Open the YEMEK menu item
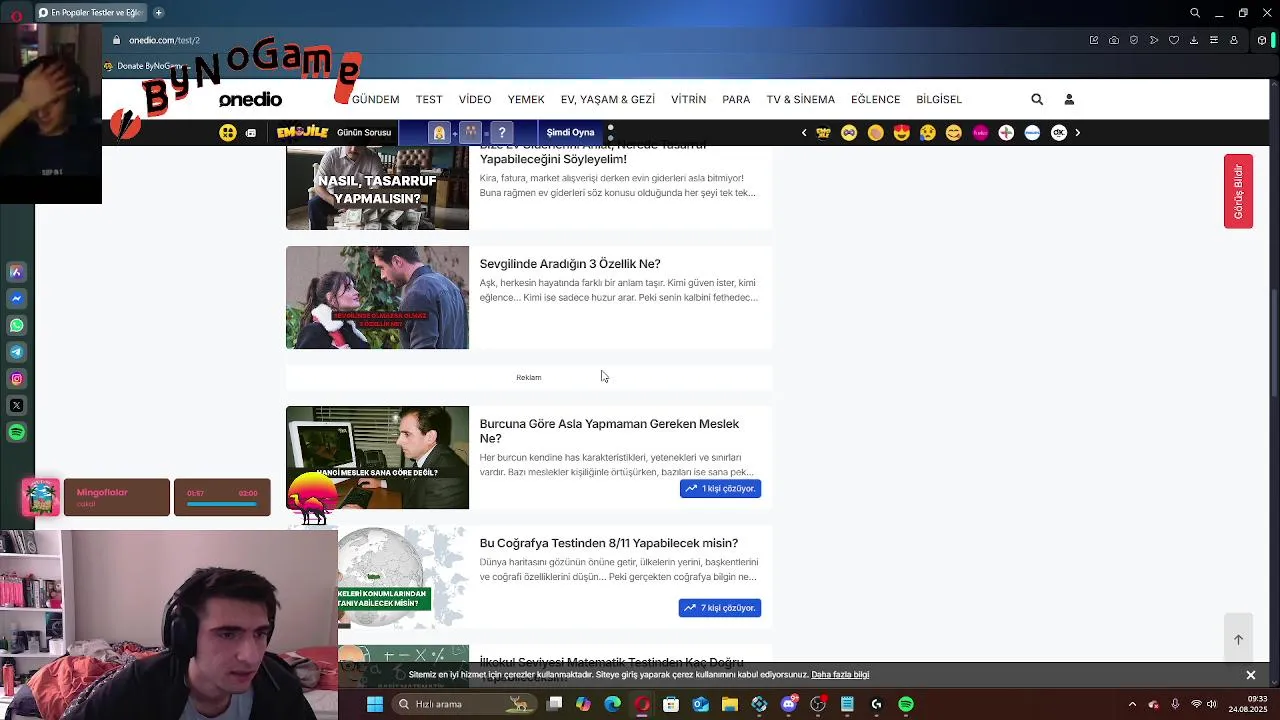Screen dimensions: 1280x720 [526, 99]
